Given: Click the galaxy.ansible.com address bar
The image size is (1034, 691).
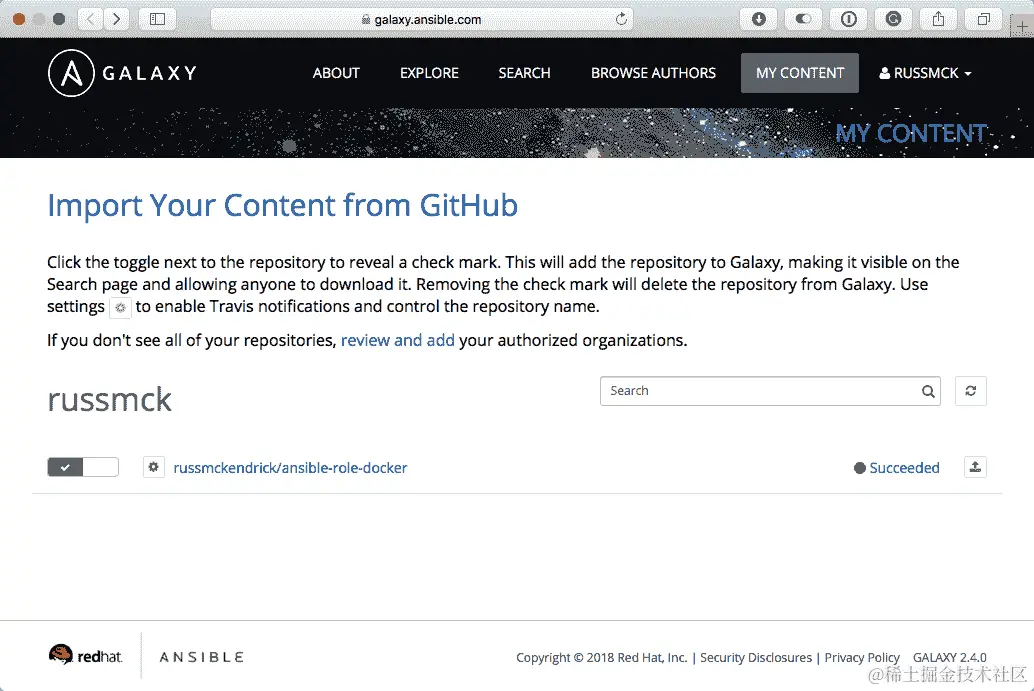Looking at the screenshot, I should pyautogui.click(x=422, y=19).
